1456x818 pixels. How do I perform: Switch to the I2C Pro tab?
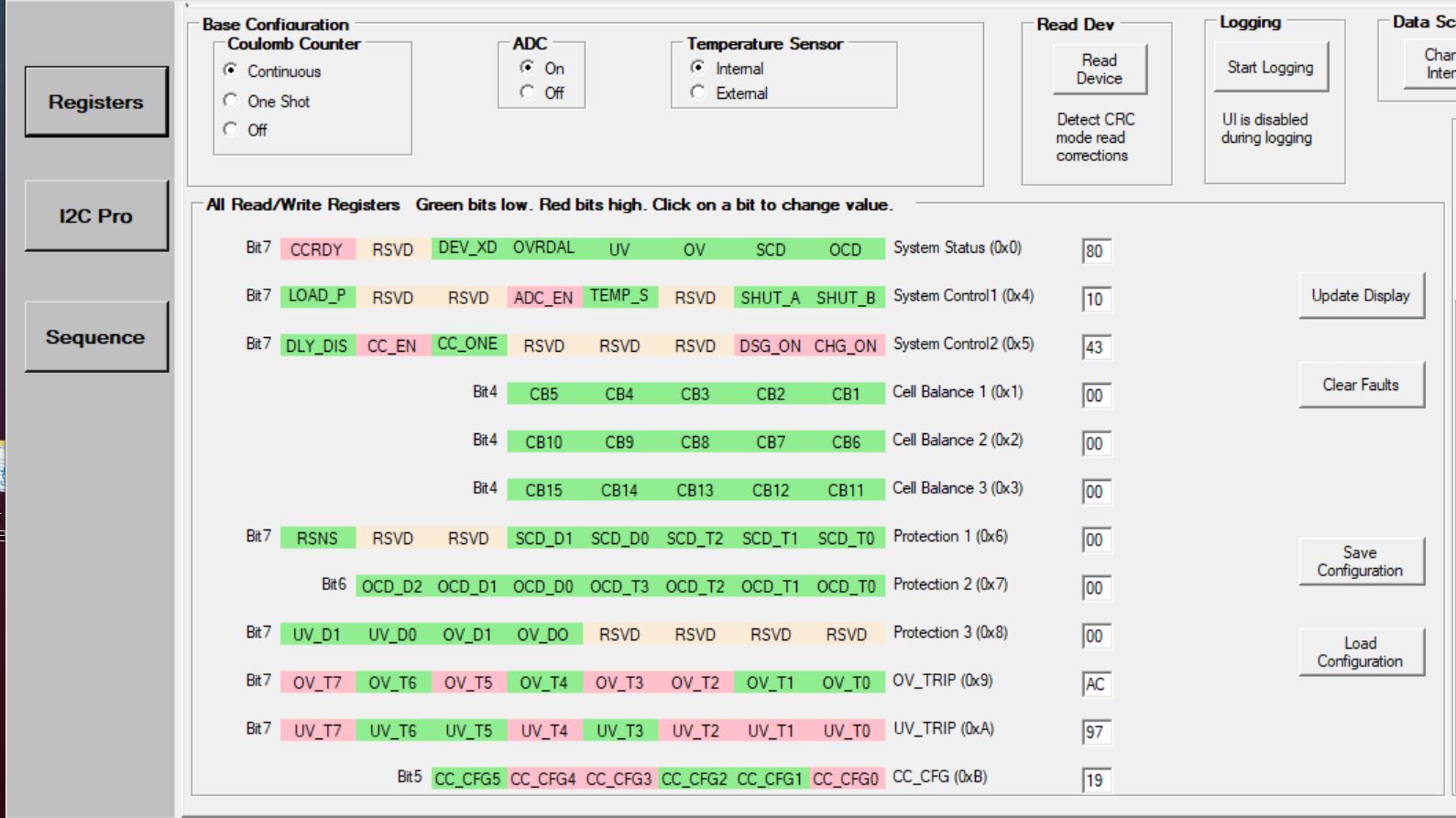96,216
